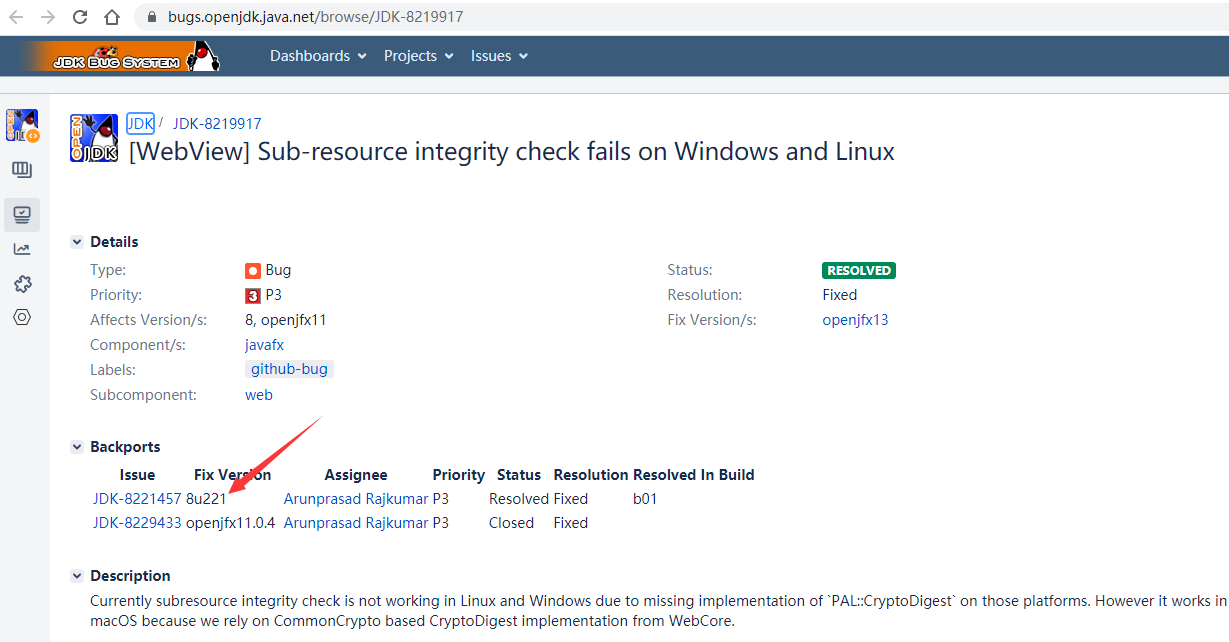Open the Reports chart icon in sidebar
Image resolution: width=1229 pixels, height=642 pixels.
[x=21, y=249]
